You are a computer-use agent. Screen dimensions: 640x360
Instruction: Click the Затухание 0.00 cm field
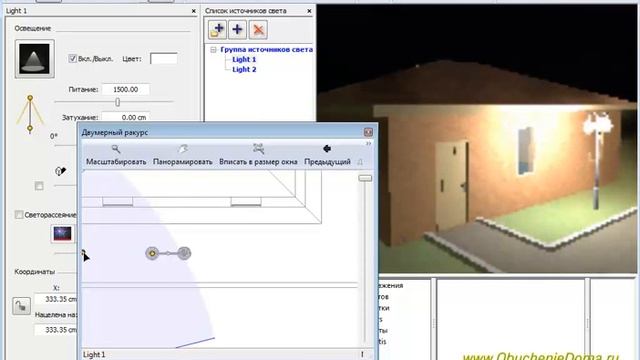click(125, 117)
